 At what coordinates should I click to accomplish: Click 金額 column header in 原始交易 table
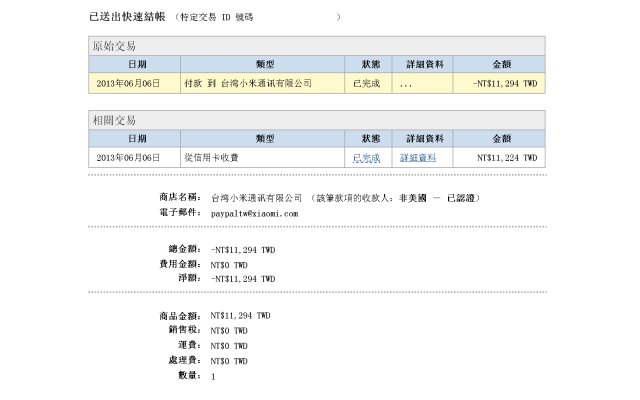coord(499,64)
